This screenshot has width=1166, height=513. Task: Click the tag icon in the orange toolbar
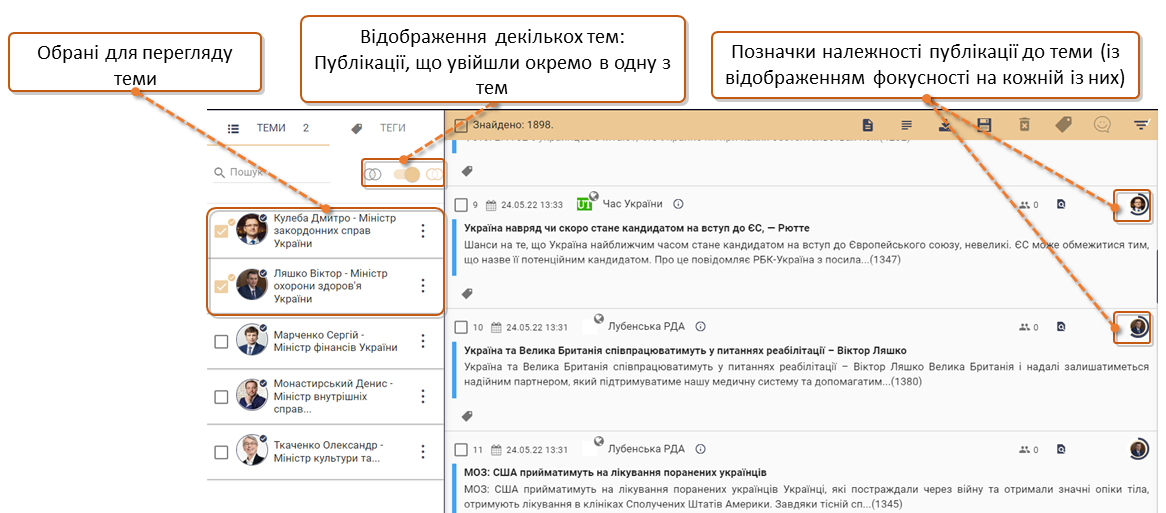1063,125
